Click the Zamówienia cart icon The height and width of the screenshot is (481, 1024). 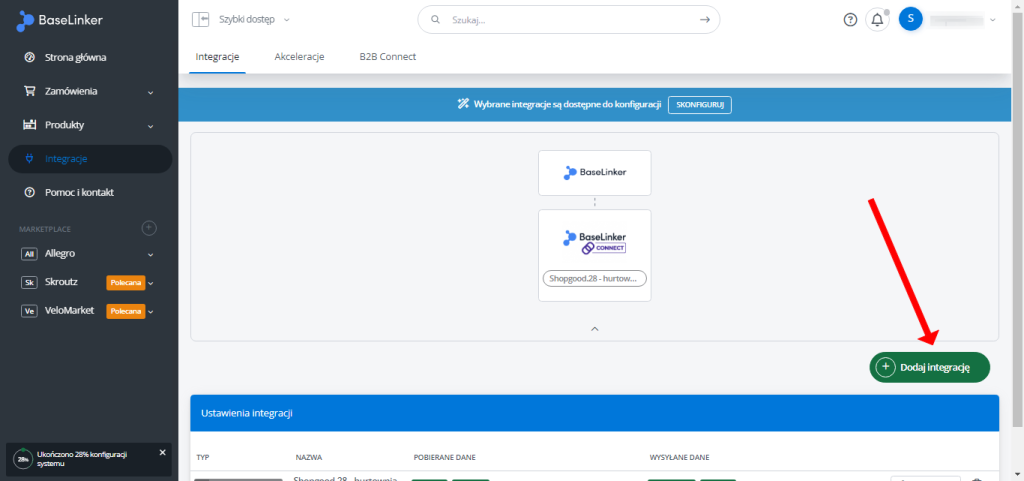(29, 91)
